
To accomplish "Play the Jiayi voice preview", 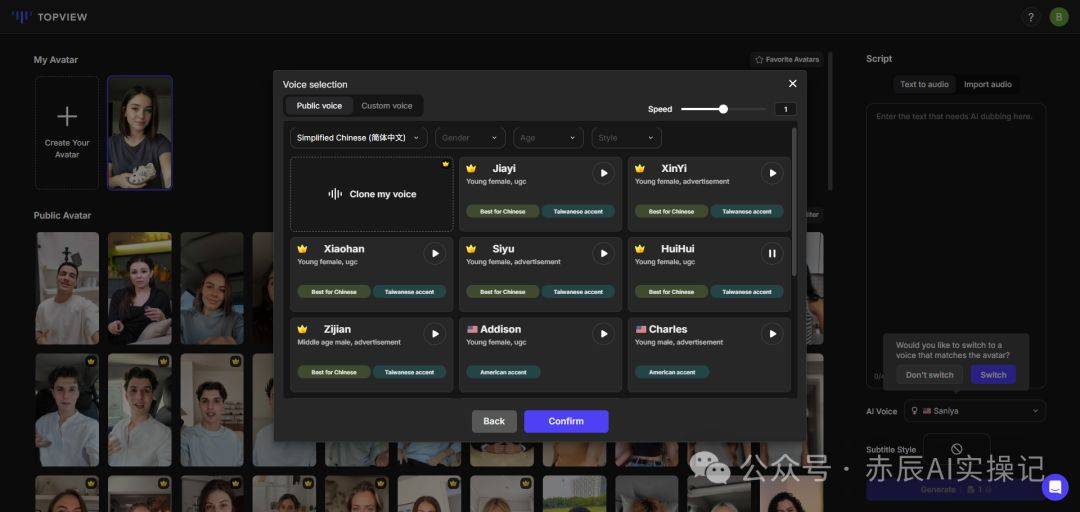I will [x=603, y=173].
